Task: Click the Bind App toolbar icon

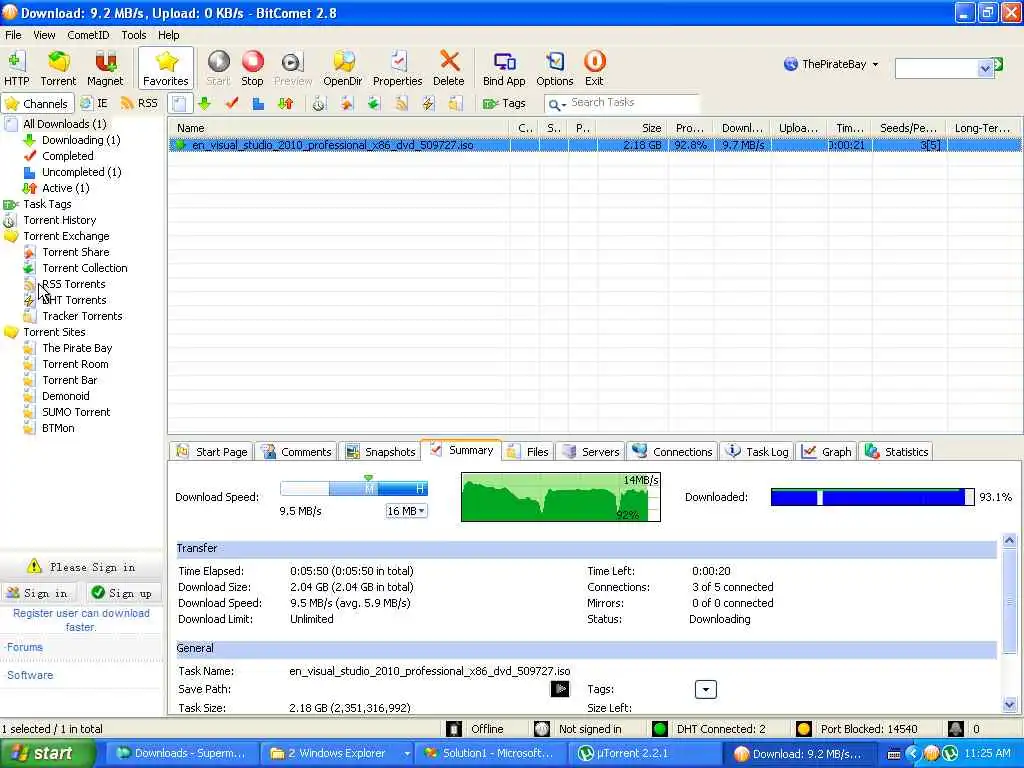Action: pos(504,68)
